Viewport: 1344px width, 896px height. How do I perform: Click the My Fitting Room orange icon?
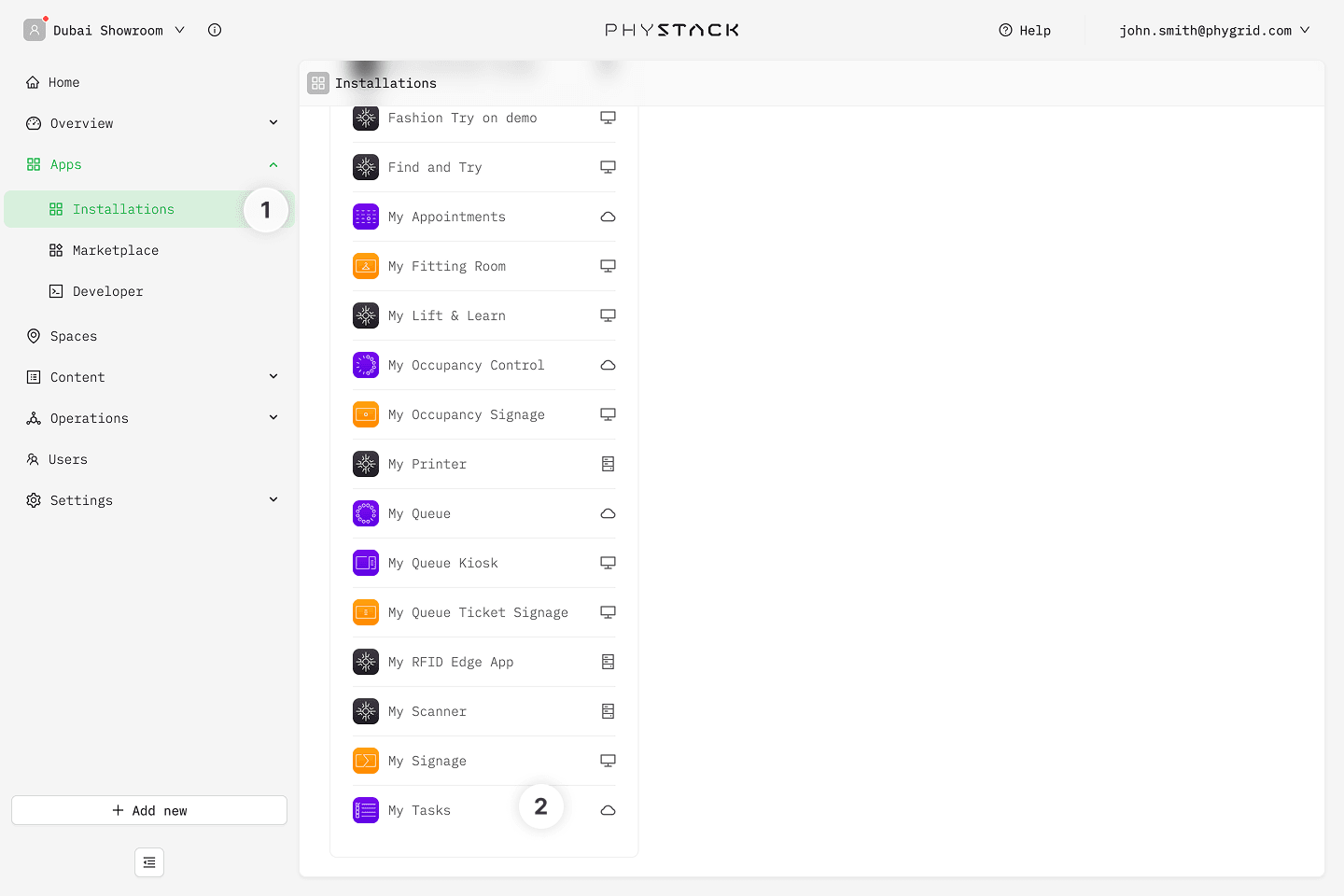coord(366,266)
